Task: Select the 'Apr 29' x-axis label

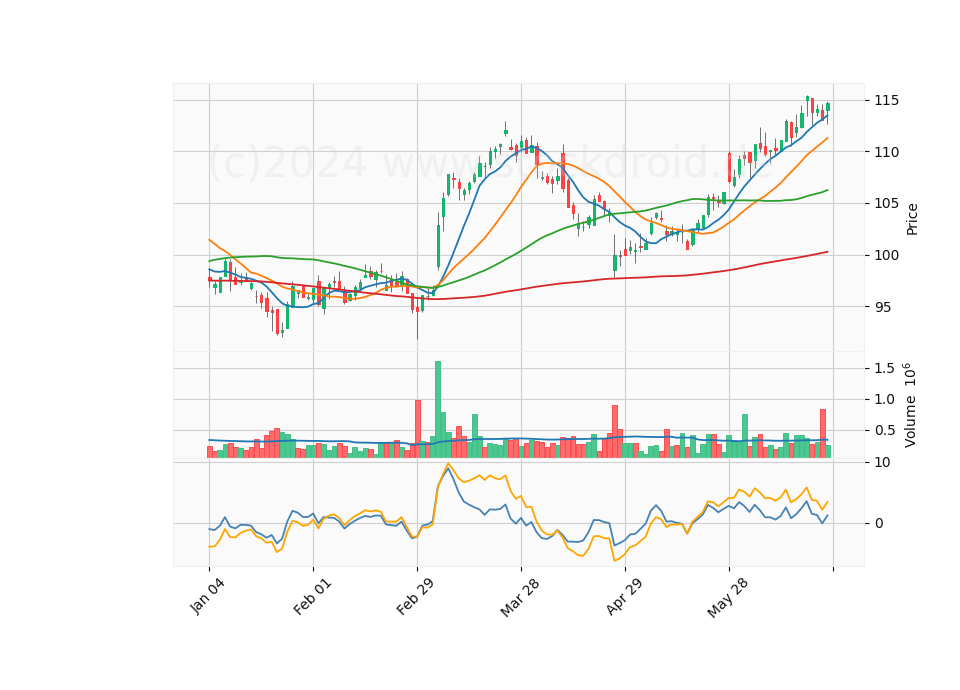Action: point(624,596)
